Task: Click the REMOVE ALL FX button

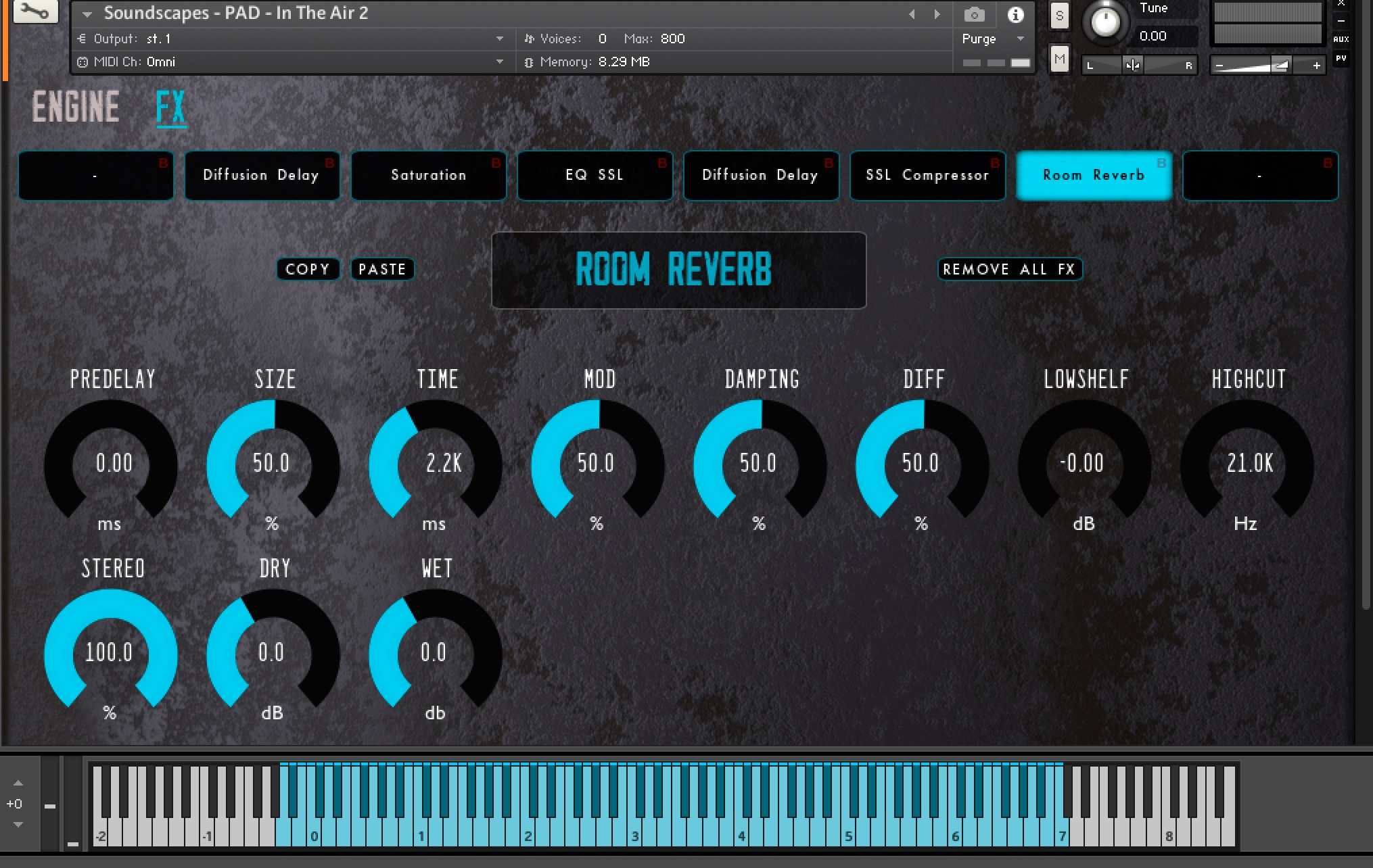Action: (x=1009, y=269)
